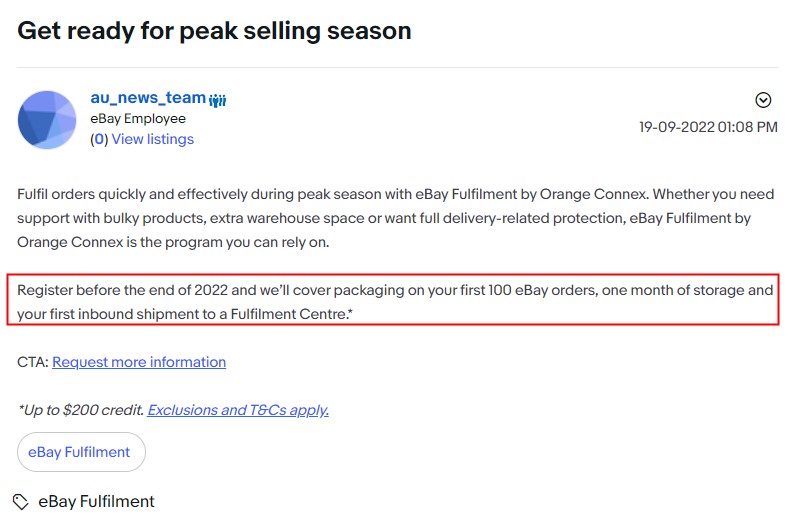Viewport: 796px width, 518px height.
Task: Click the eBay Employee rank label
Action: (x=138, y=118)
